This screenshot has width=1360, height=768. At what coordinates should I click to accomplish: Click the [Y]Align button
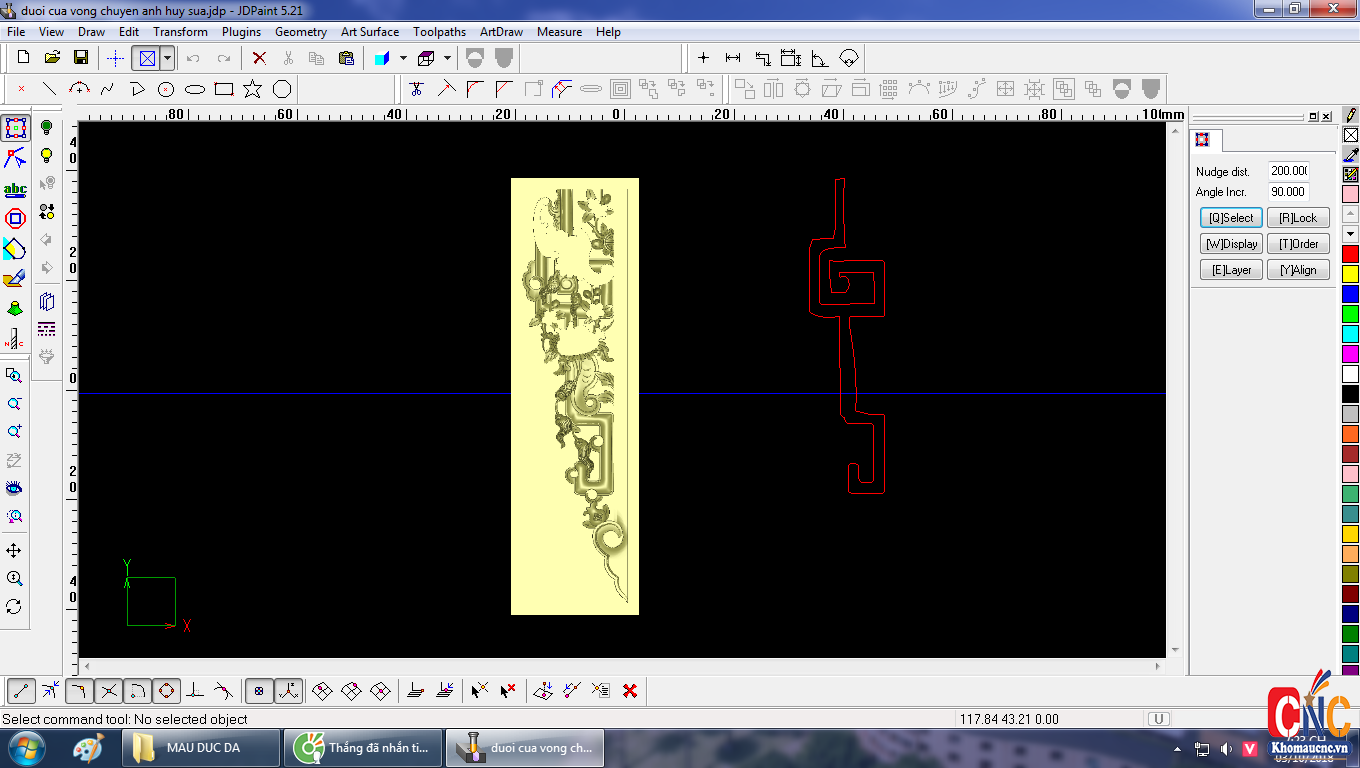[x=1298, y=270]
